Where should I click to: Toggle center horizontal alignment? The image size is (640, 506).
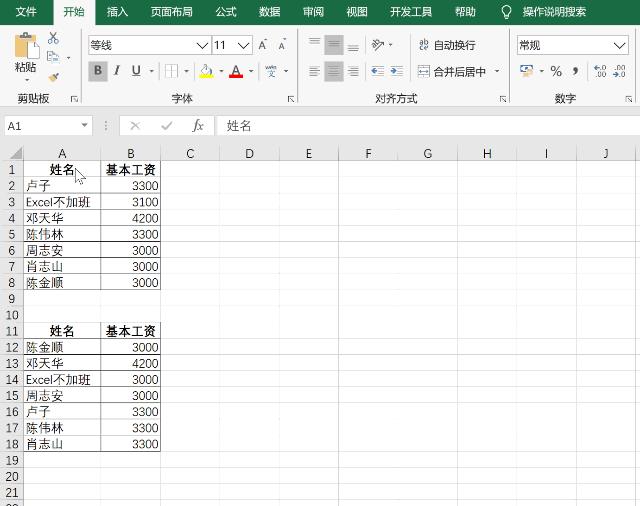tap(334, 71)
